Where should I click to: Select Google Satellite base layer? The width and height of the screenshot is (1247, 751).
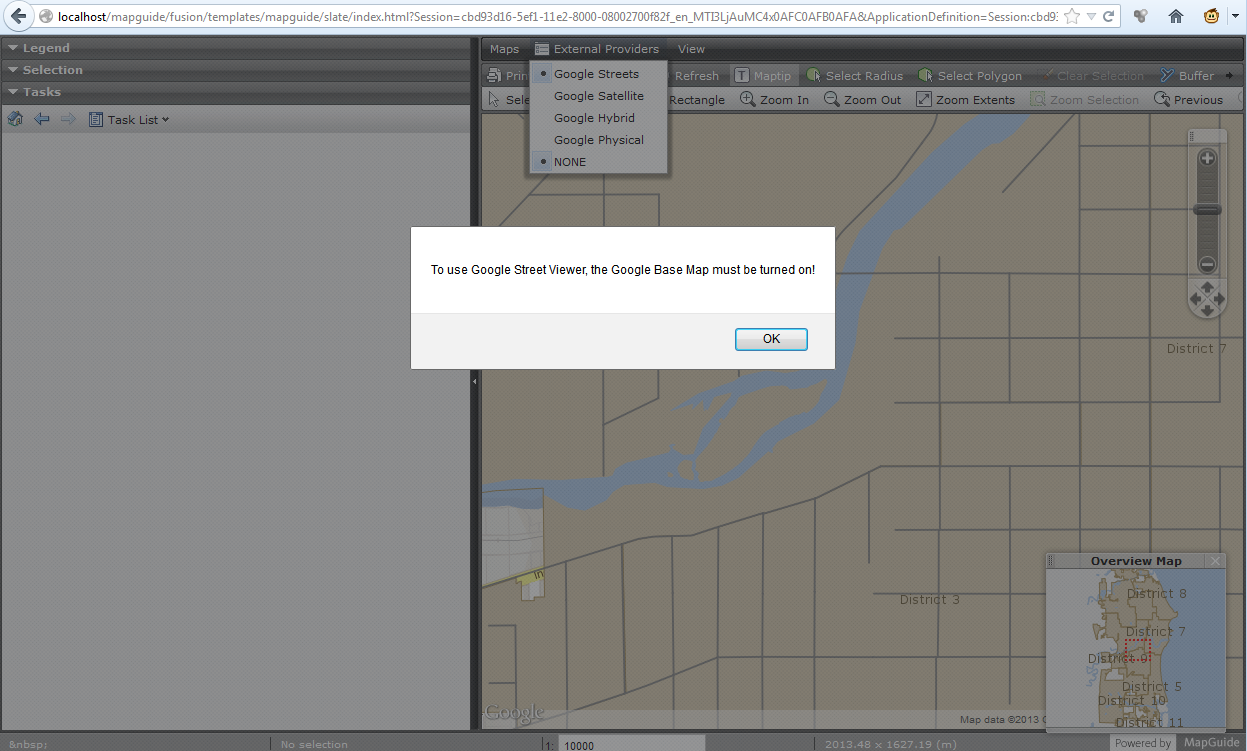point(598,96)
